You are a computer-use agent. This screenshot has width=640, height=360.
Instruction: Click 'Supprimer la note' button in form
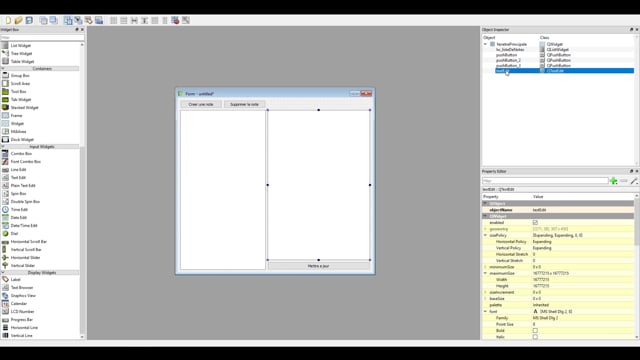244,104
